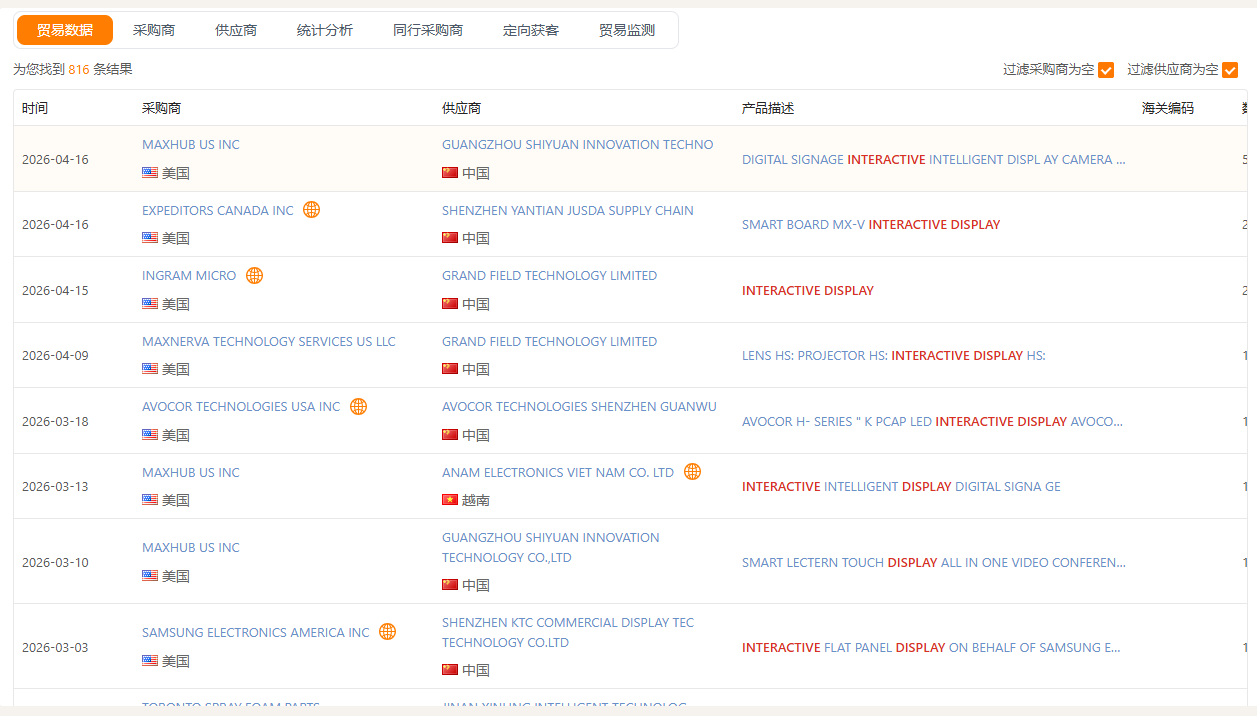
Task: Open LENS HS: PROJECTOR HS product description
Action: [x=894, y=356]
